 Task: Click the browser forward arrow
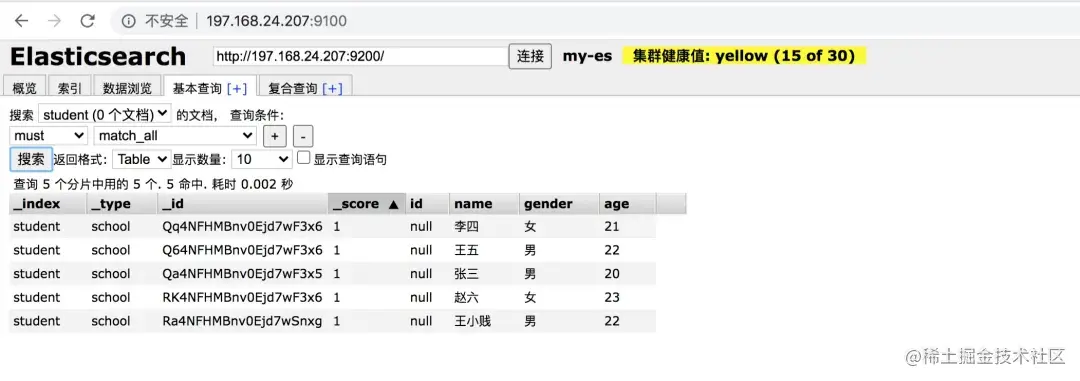(54, 21)
